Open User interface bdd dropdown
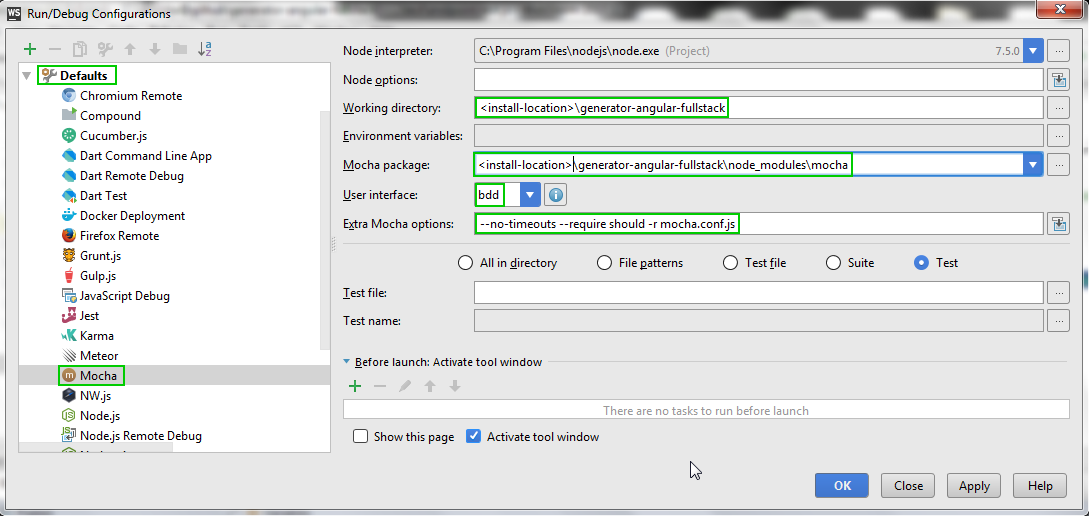The height and width of the screenshot is (516, 1089). [530, 195]
